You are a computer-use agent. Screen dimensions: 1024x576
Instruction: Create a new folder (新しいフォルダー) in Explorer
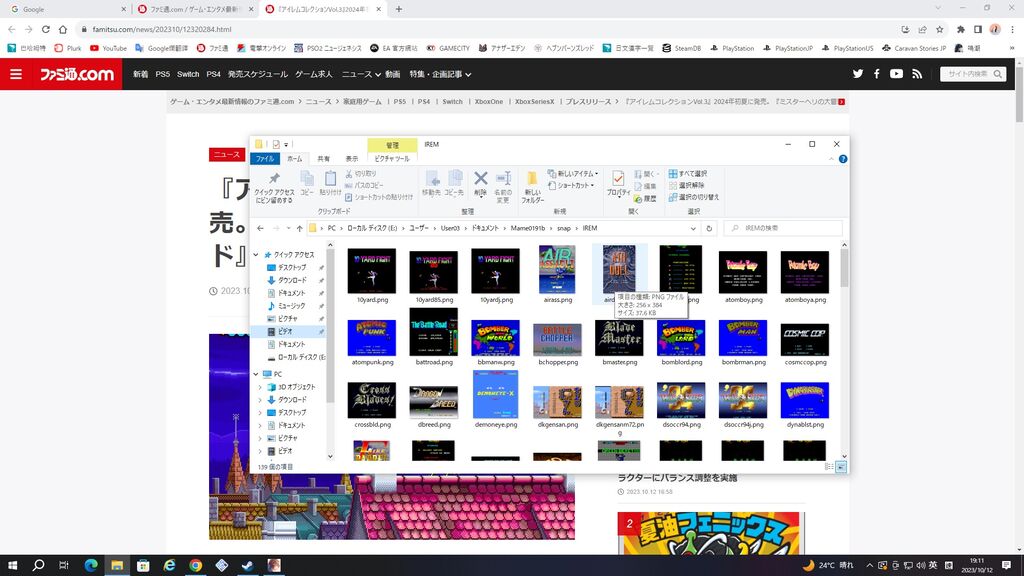[532, 187]
